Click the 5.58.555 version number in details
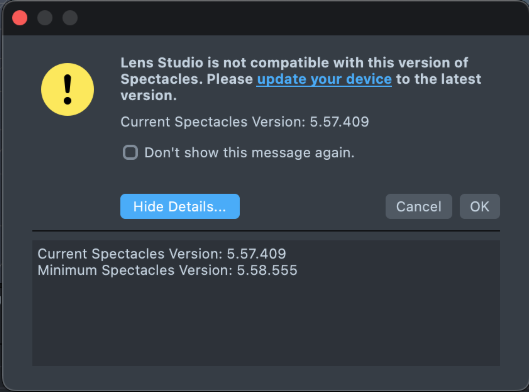 pyautogui.click(x=267, y=270)
